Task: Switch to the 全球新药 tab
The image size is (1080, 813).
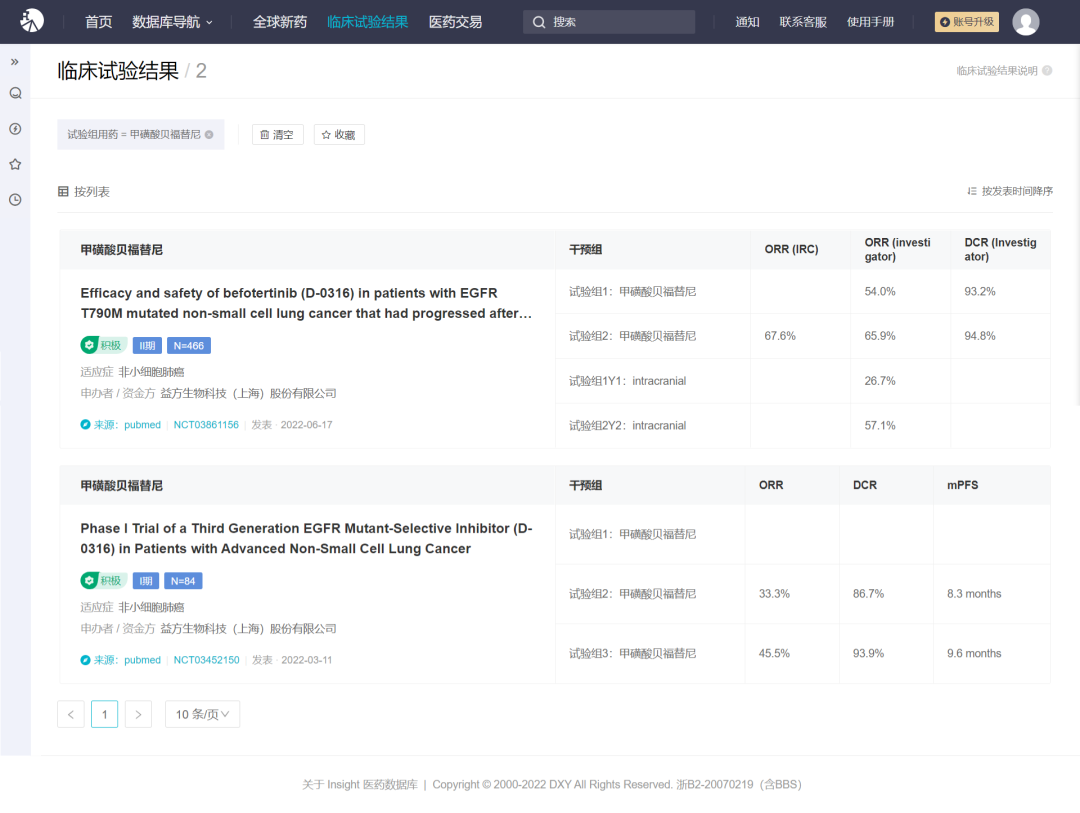Action: coord(280,22)
